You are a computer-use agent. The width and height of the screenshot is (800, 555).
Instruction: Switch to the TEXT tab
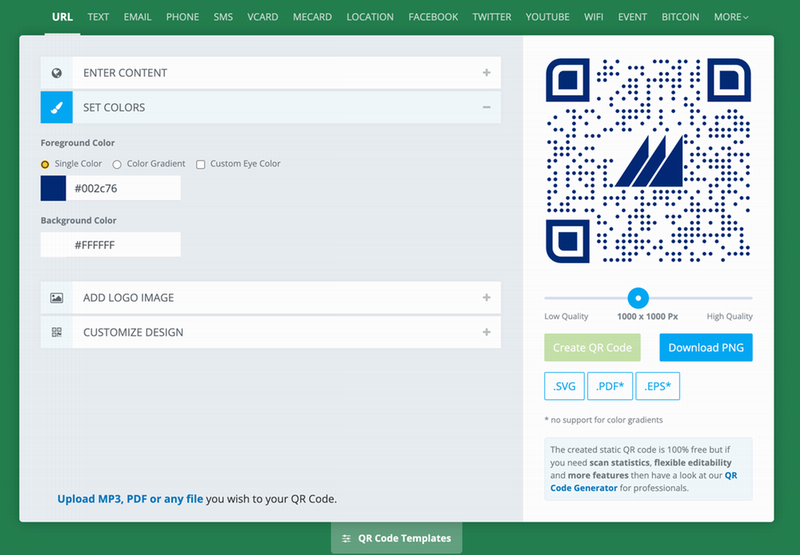[98, 17]
